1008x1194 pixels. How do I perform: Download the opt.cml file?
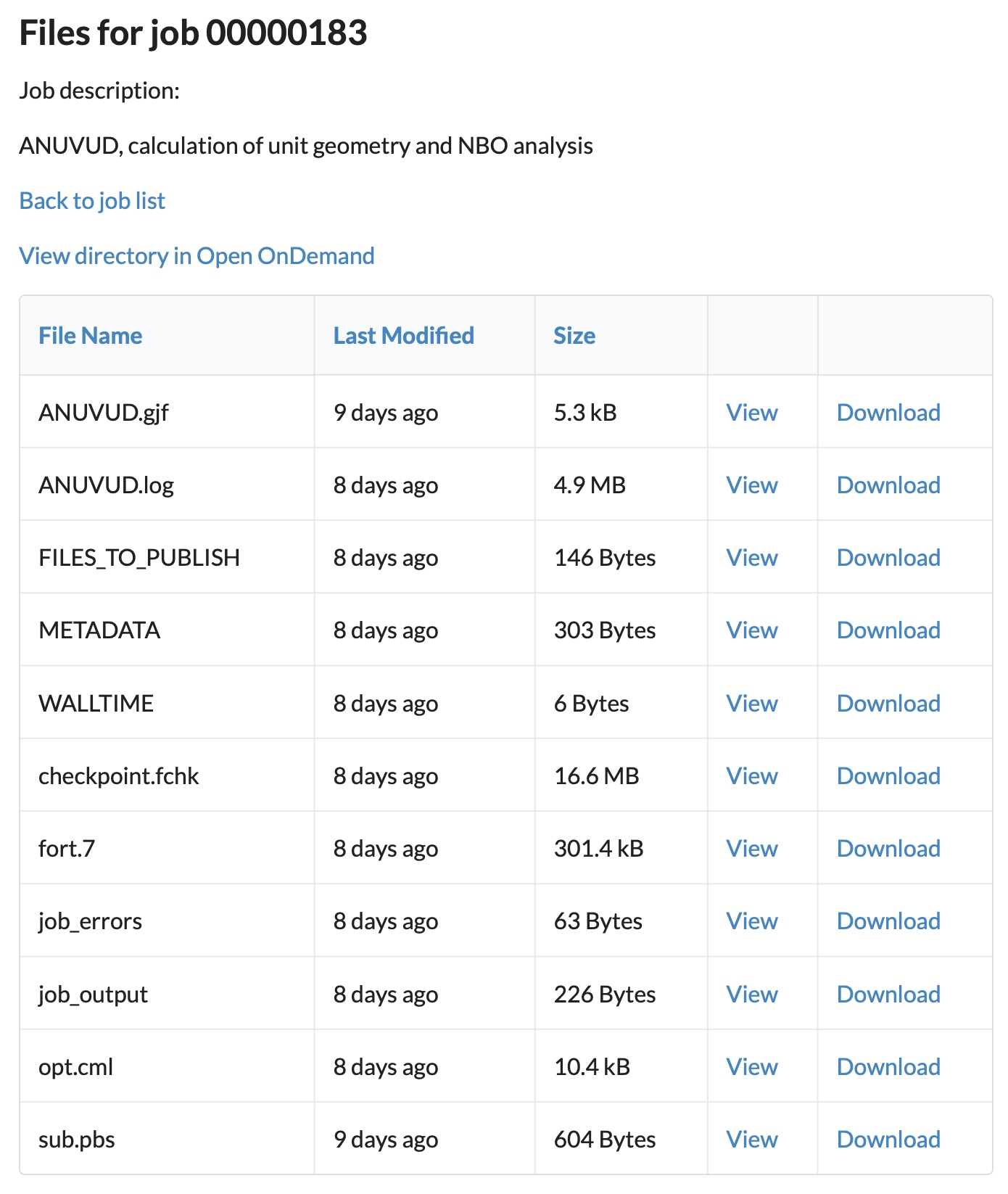[x=888, y=1067]
